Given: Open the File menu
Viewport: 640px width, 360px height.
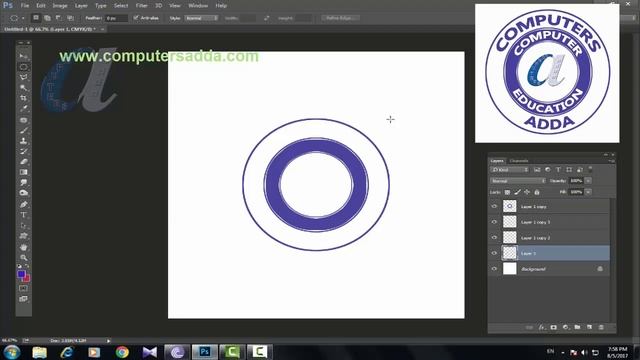Looking at the screenshot, I should pyautogui.click(x=25, y=6).
